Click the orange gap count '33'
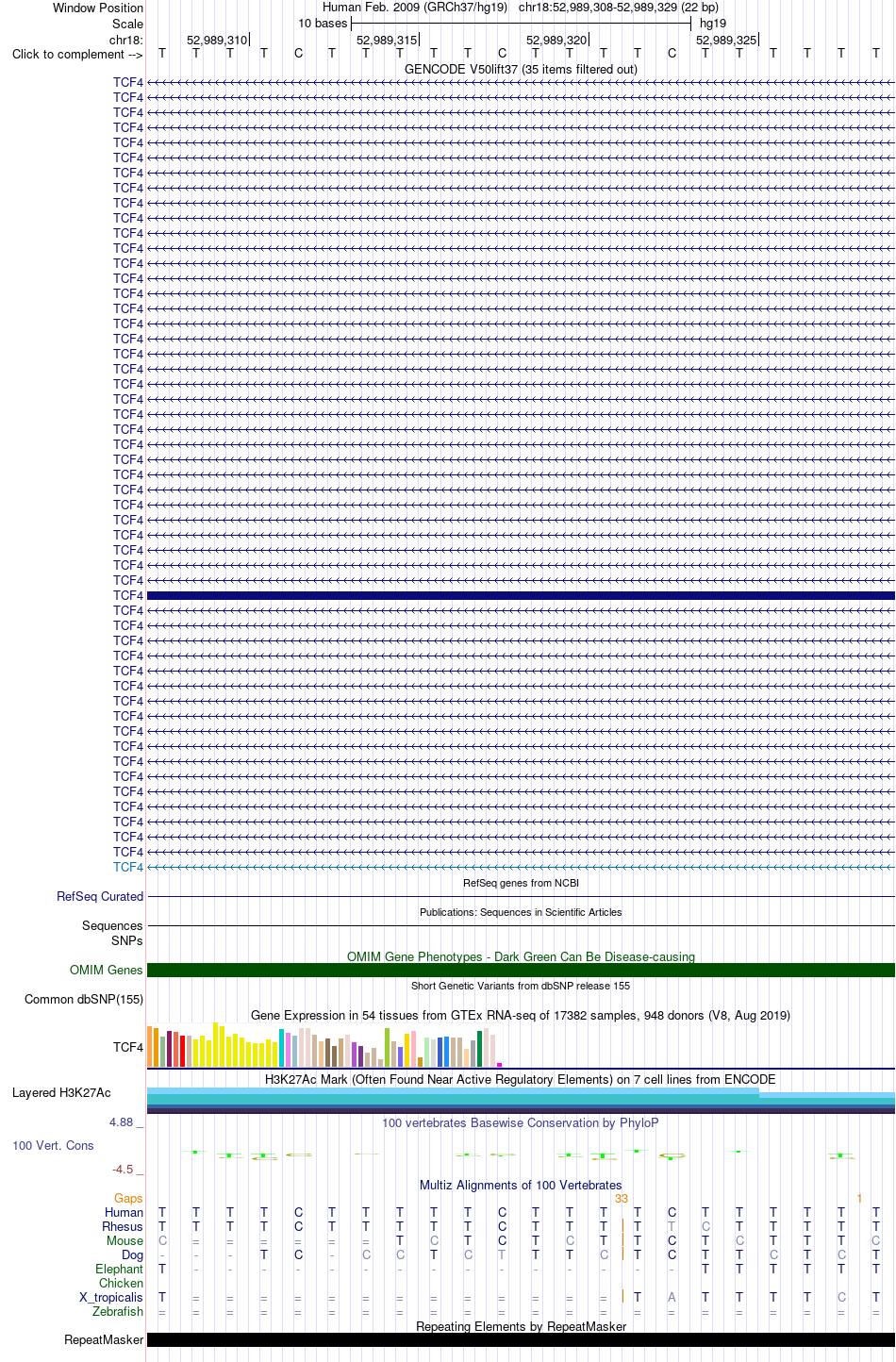Screen dimensions: 896x1362 pos(621,1198)
